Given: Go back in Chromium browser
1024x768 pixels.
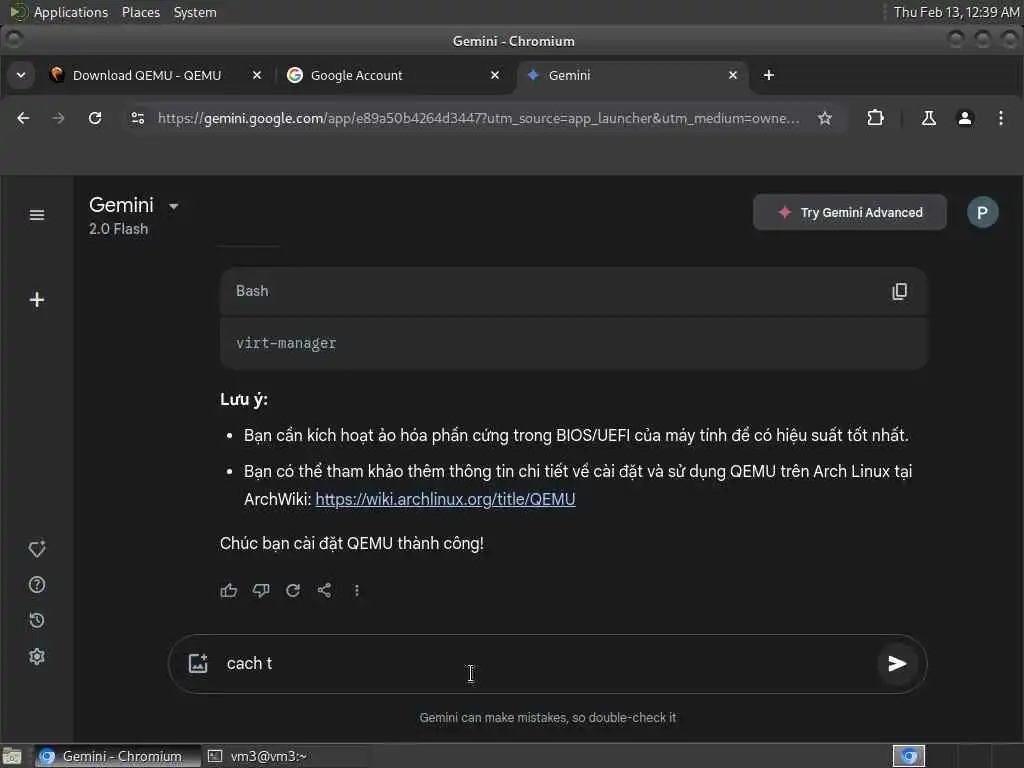Looking at the screenshot, I should click(24, 118).
